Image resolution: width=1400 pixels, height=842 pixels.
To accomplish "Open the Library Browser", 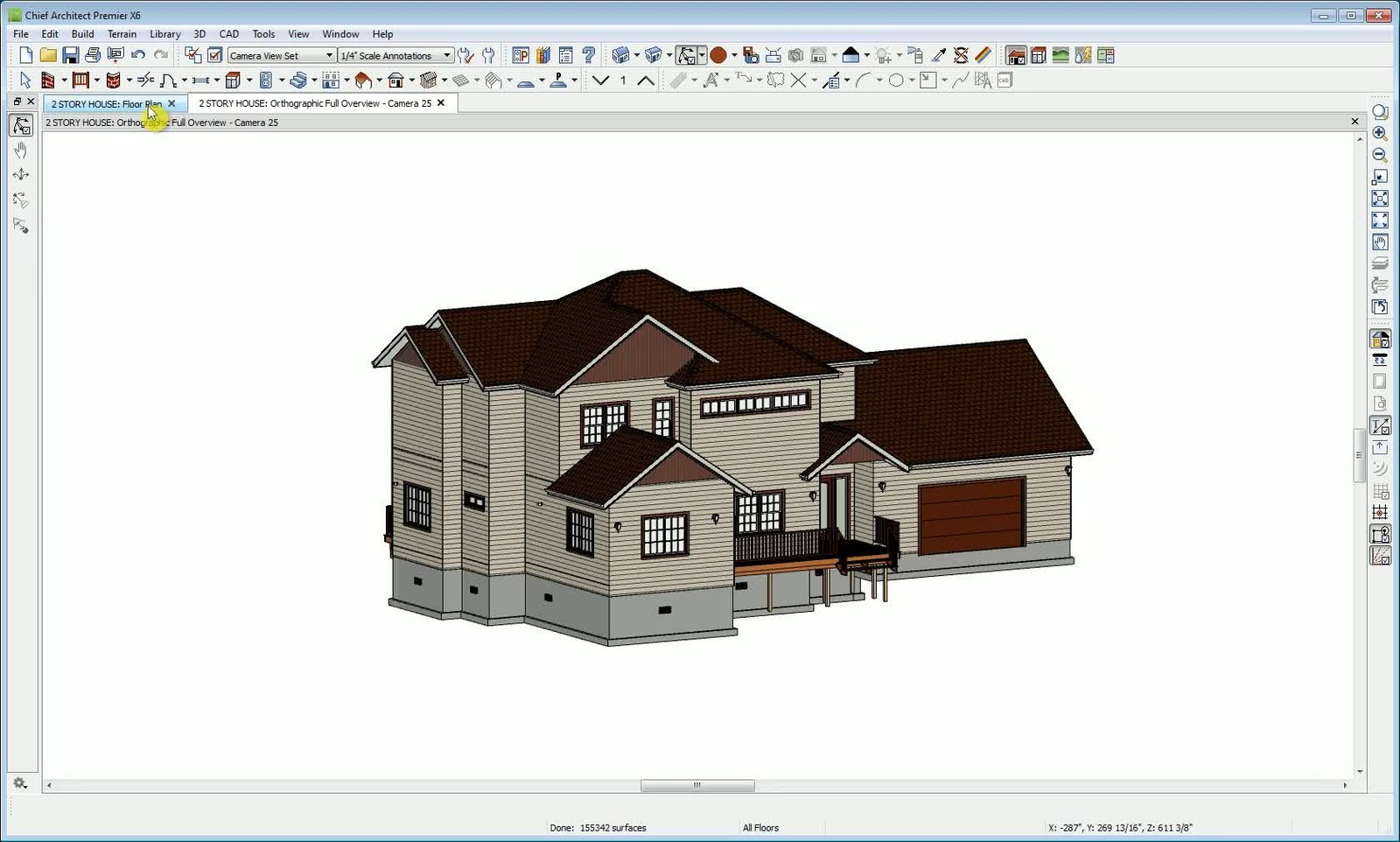I will [x=542, y=55].
